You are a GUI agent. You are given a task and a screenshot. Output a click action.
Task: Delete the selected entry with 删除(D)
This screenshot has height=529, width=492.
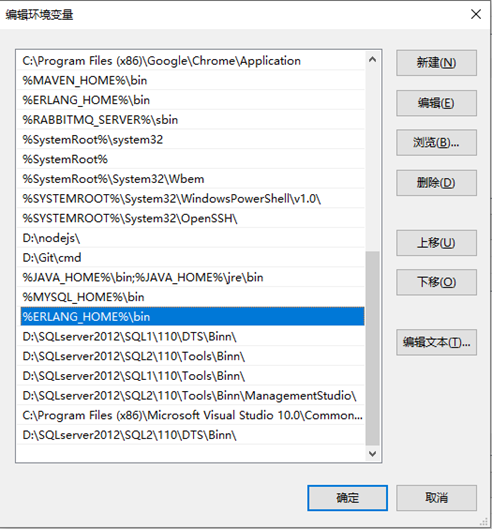(436, 183)
